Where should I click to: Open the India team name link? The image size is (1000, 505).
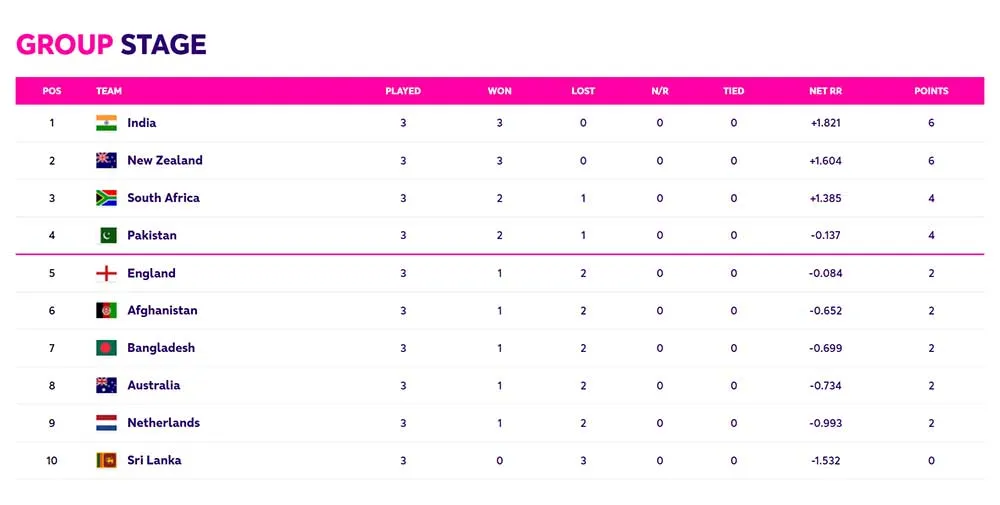[x=142, y=123]
